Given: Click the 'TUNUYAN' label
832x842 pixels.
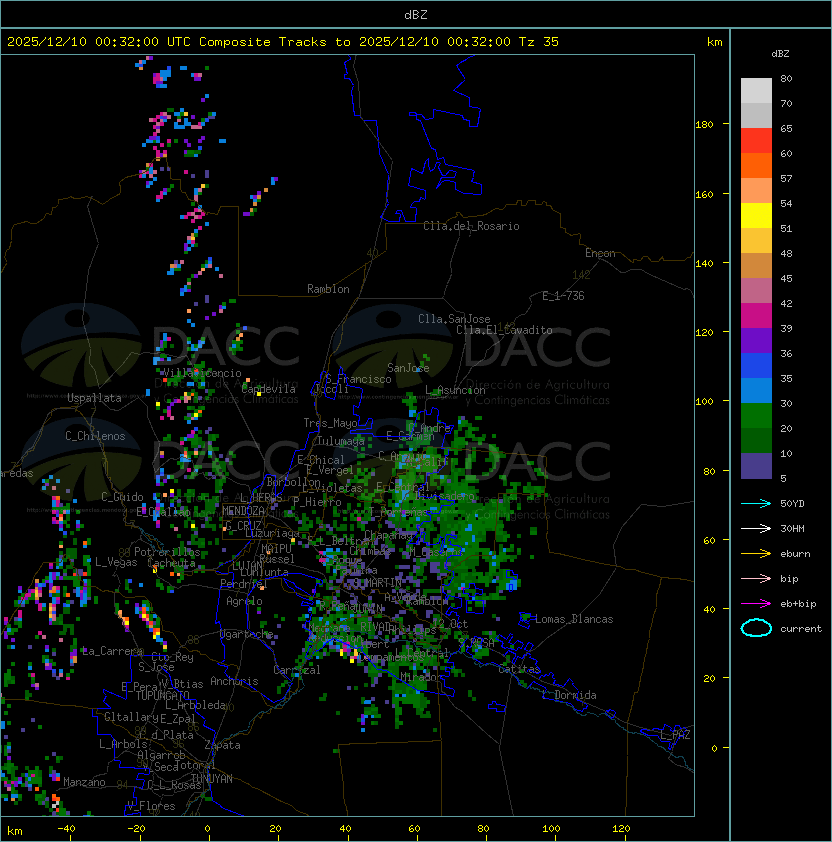Looking at the screenshot, I should [x=212, y=779].
